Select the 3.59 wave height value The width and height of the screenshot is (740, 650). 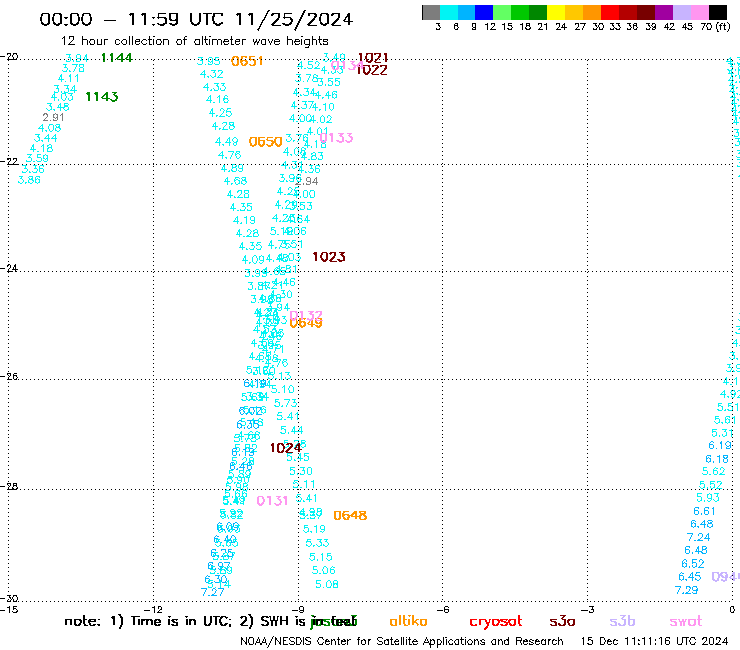click(x=37, y=159)
